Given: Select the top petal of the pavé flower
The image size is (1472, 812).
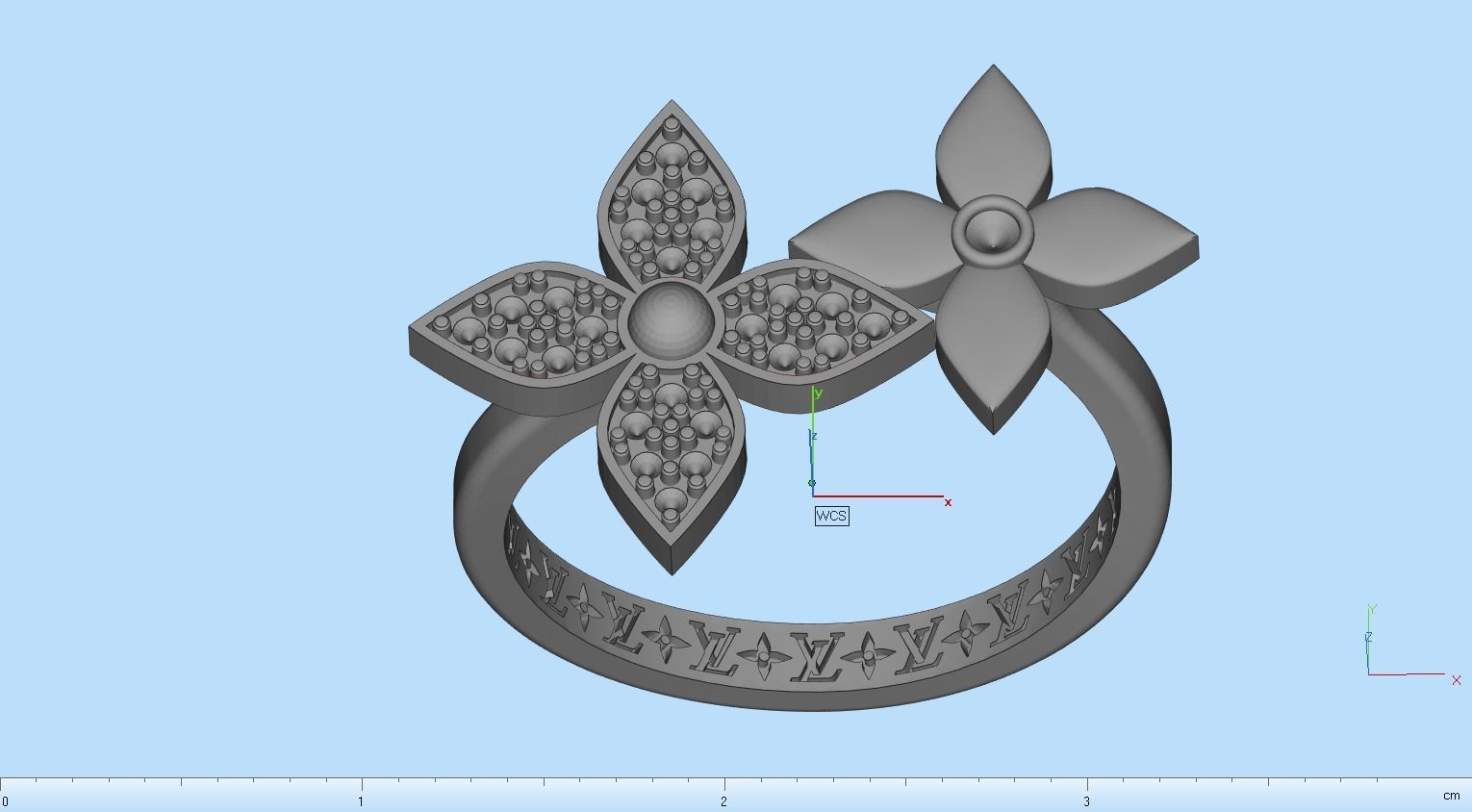Looking at the screenshot, I should 672,192.
